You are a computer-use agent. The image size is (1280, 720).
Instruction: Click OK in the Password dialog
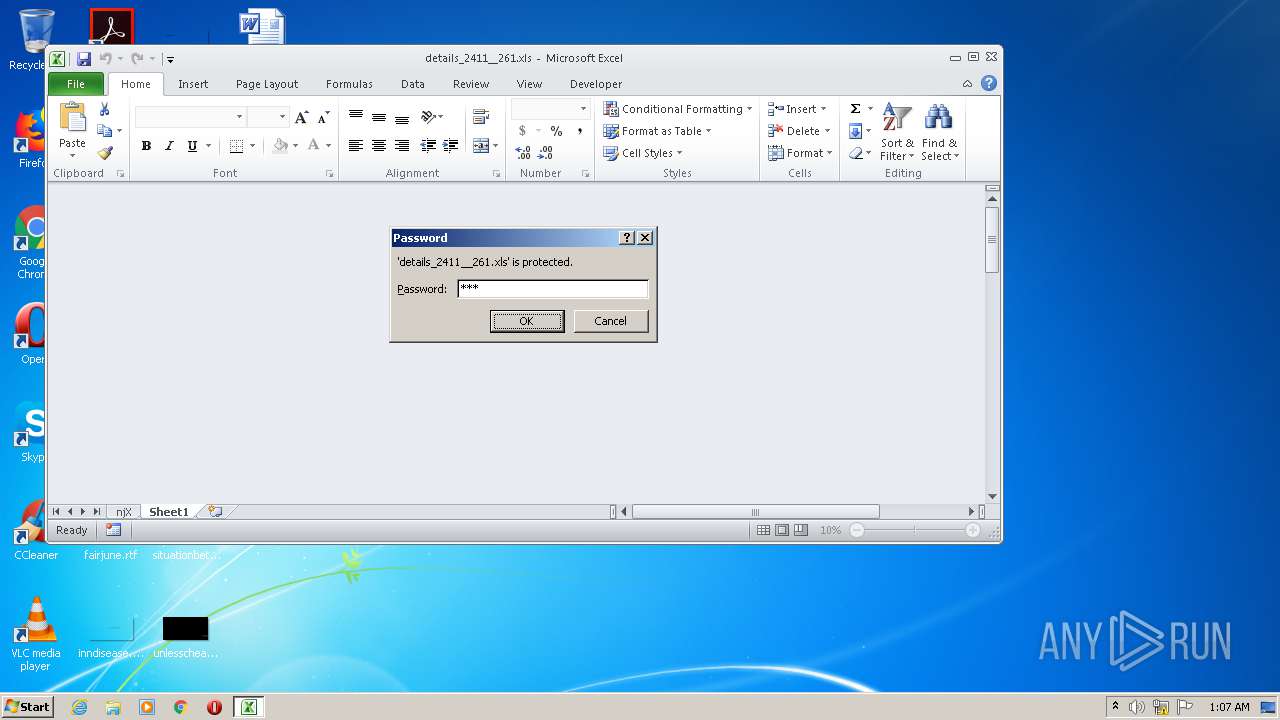pos(527,321)
